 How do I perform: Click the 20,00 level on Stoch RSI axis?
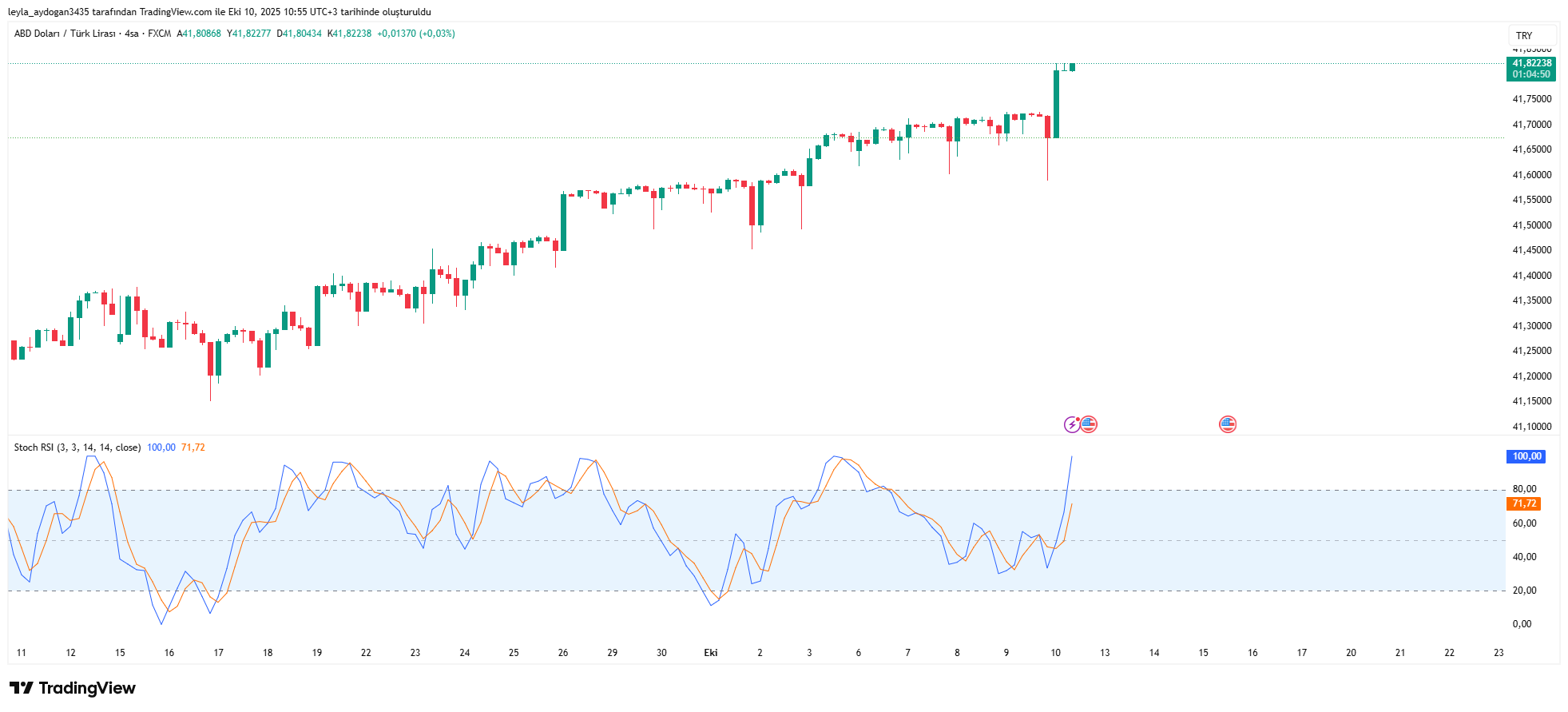click(x=1524, y=591)
